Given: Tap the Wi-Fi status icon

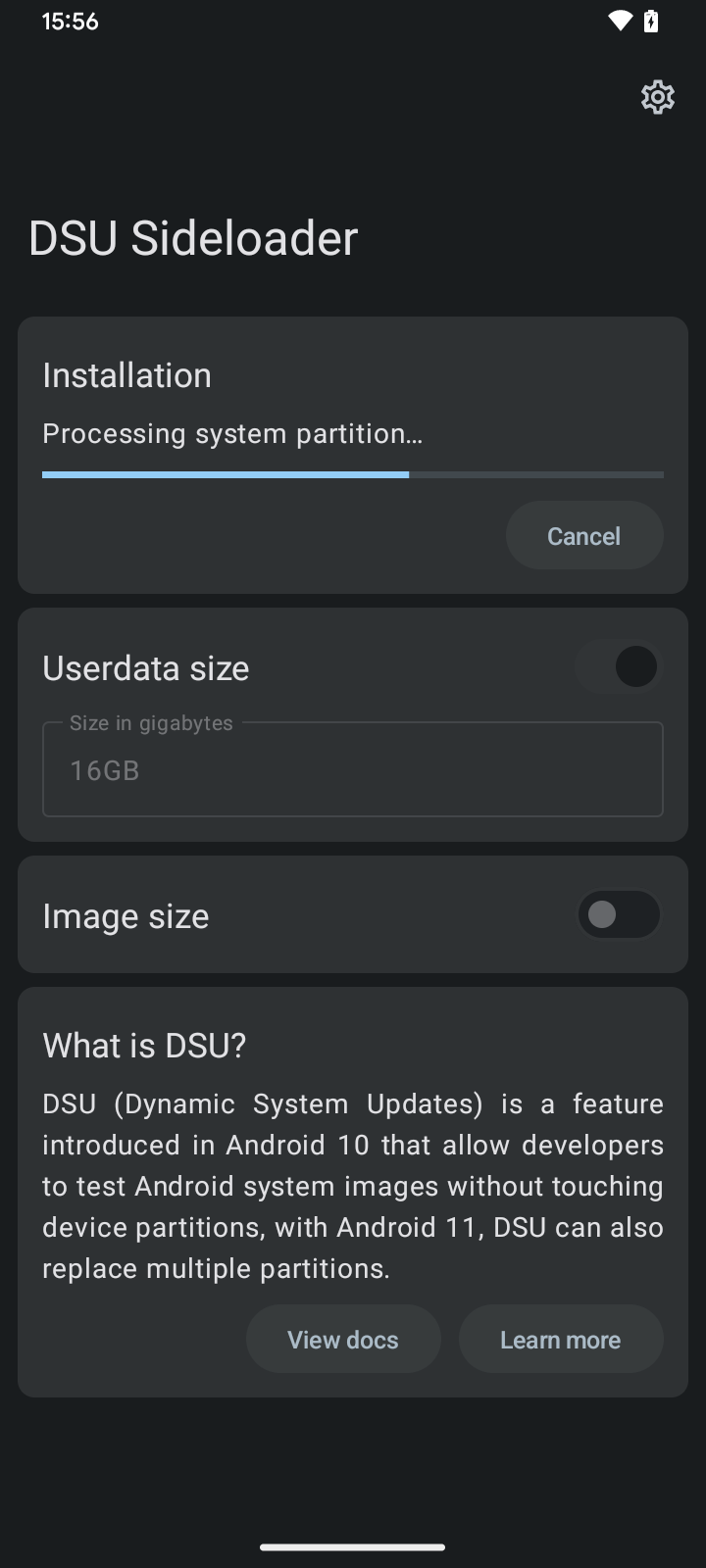Looking at the screenshot, I should (620, 21).
